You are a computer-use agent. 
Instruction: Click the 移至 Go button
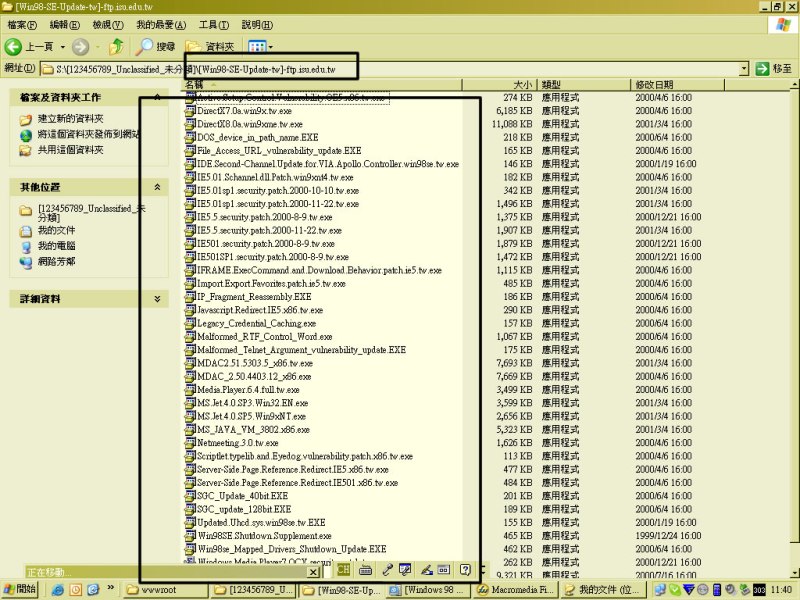(773, 68)
